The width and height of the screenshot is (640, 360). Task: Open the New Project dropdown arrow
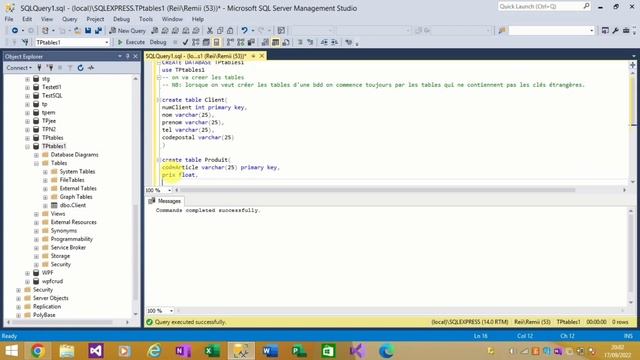click(53, 31)
